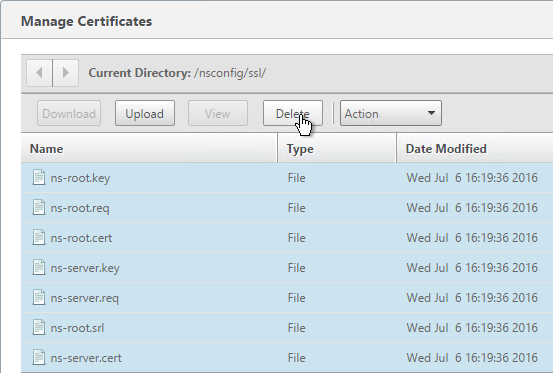This screenshot has height=373, width=553.
Task: Click the ns-root.srl file icon
Action: pos(39,328)
